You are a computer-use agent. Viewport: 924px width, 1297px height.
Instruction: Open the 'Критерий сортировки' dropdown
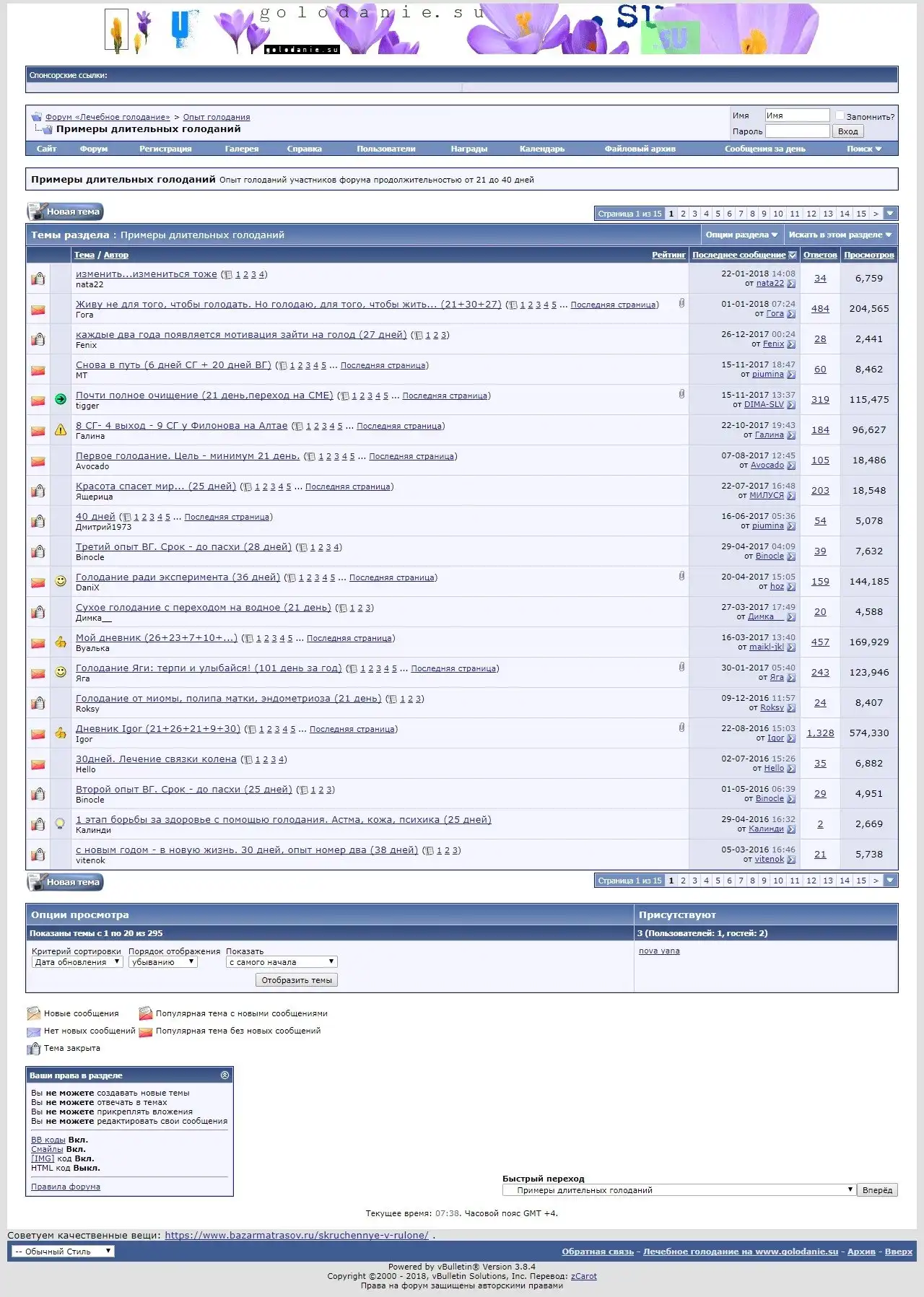point(77,962)
